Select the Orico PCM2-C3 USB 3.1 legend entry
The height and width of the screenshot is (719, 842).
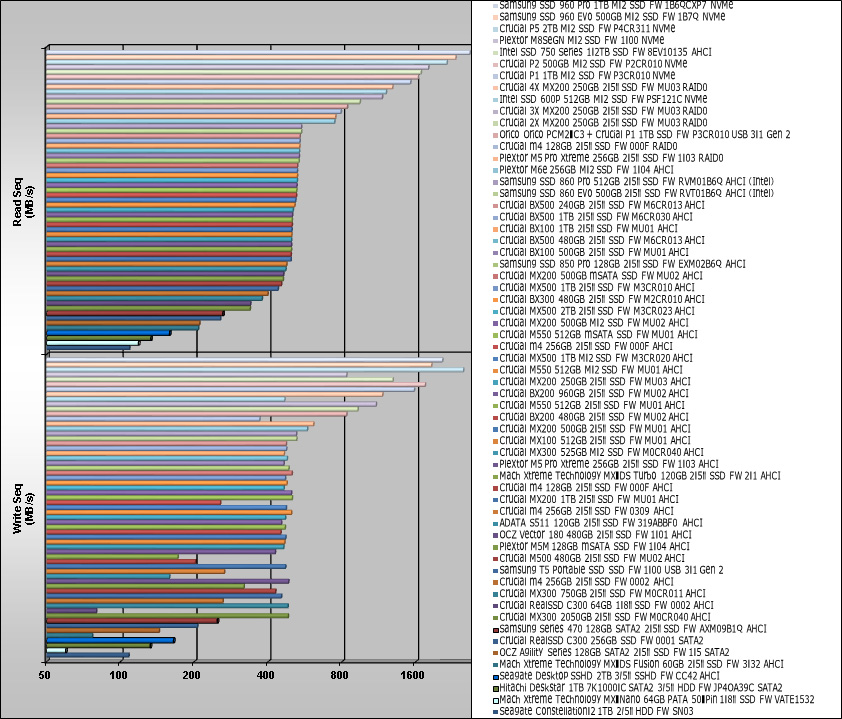pyautogui.click(x=644, y=135)
